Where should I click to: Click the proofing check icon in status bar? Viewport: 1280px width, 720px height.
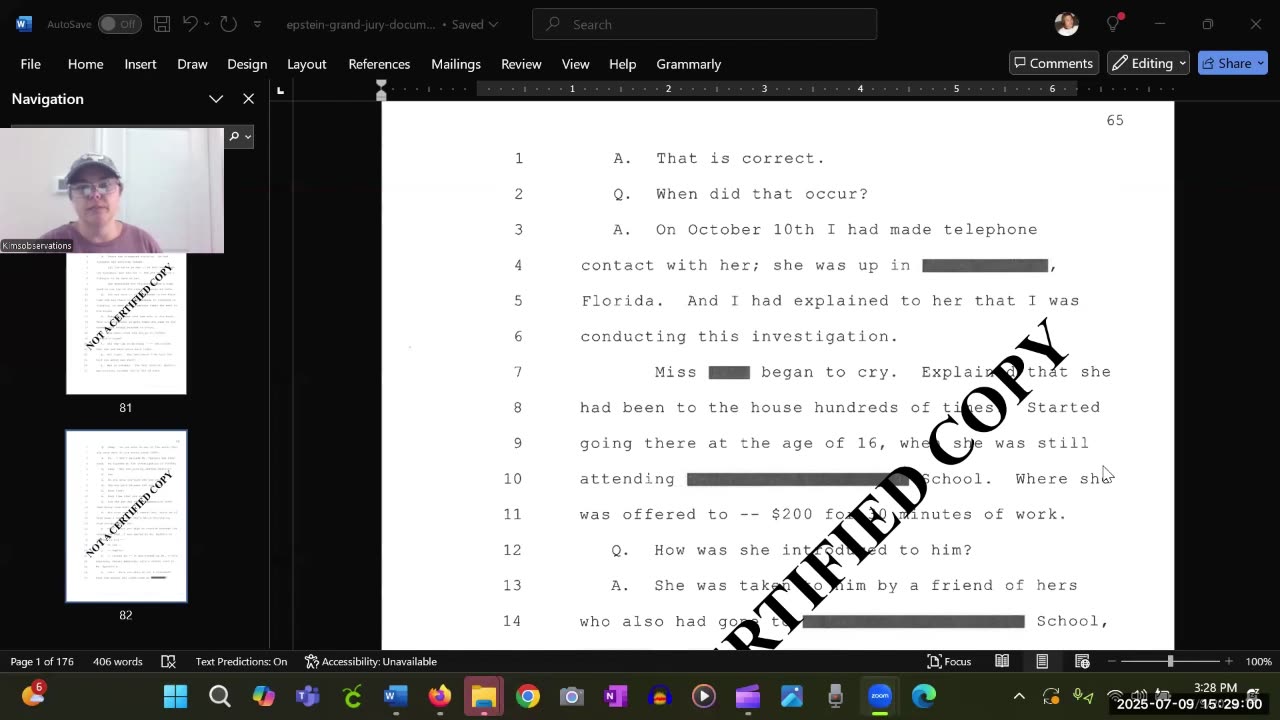point(168,661)
